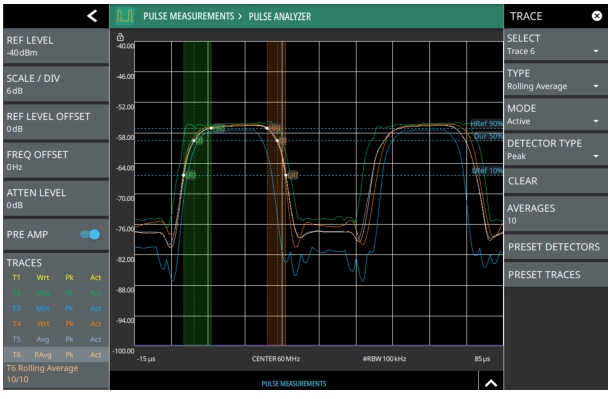Open the Mode Active dropdown
This screenshot has width=610, height=399.
point(556,115)
